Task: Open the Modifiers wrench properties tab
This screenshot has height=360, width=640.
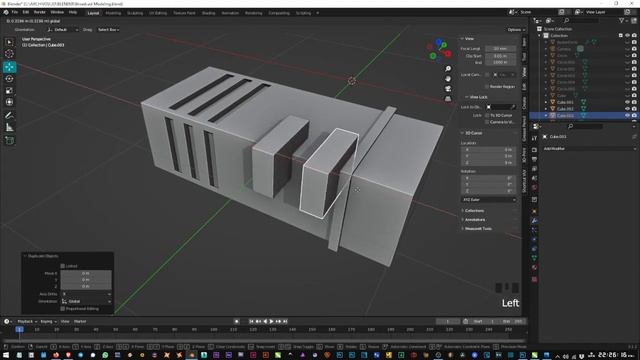Action: [534, 220]
